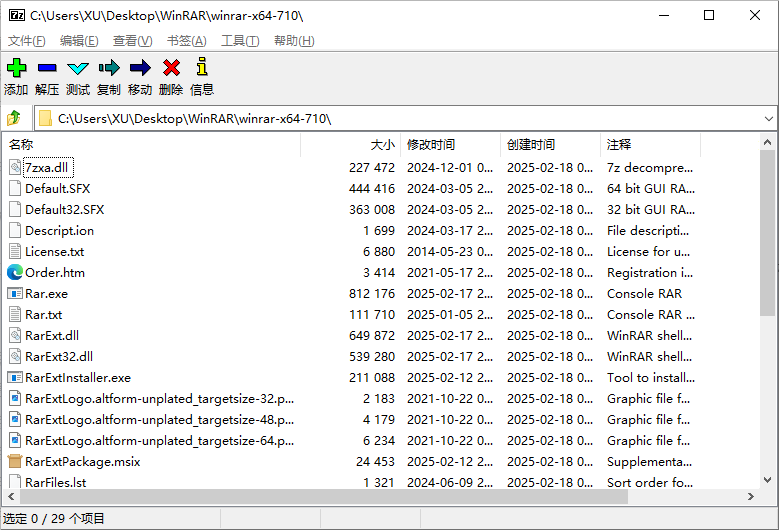Viewport: 779px width, 530px height.
Task: Select the file name Rar.exe
Action: pos(47,294)
